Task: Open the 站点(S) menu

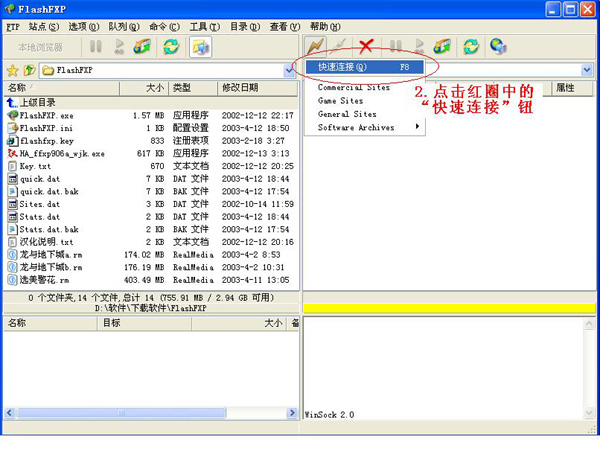Action: point(44,26)
